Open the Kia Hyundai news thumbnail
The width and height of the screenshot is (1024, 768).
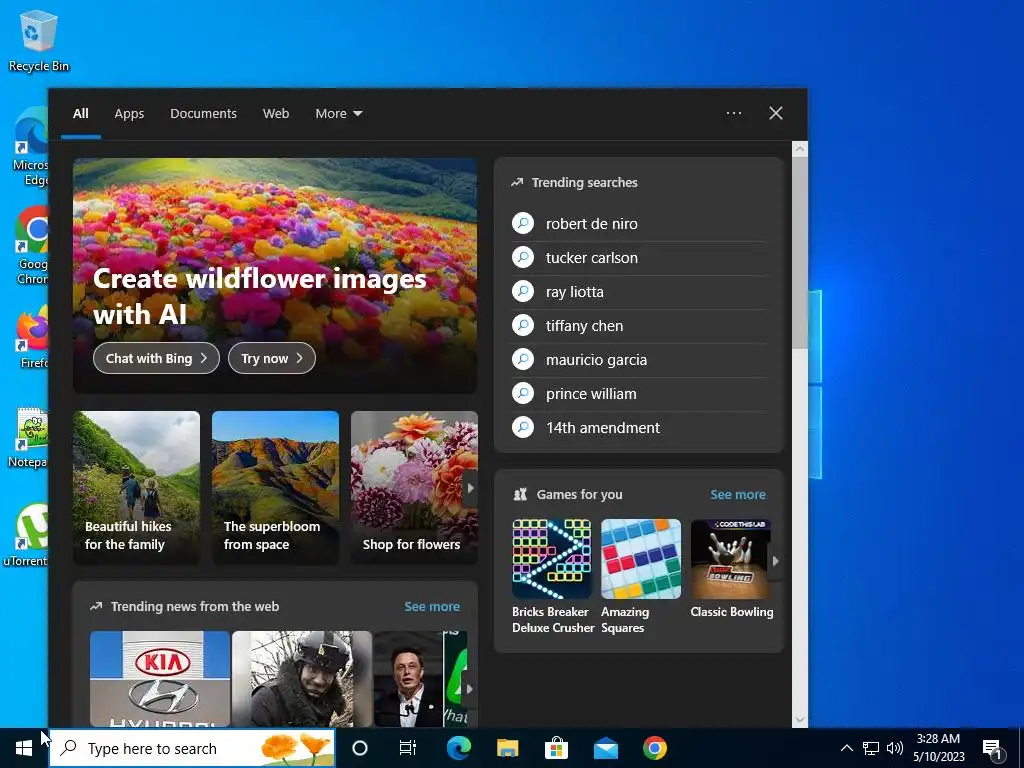coord(160,679)
